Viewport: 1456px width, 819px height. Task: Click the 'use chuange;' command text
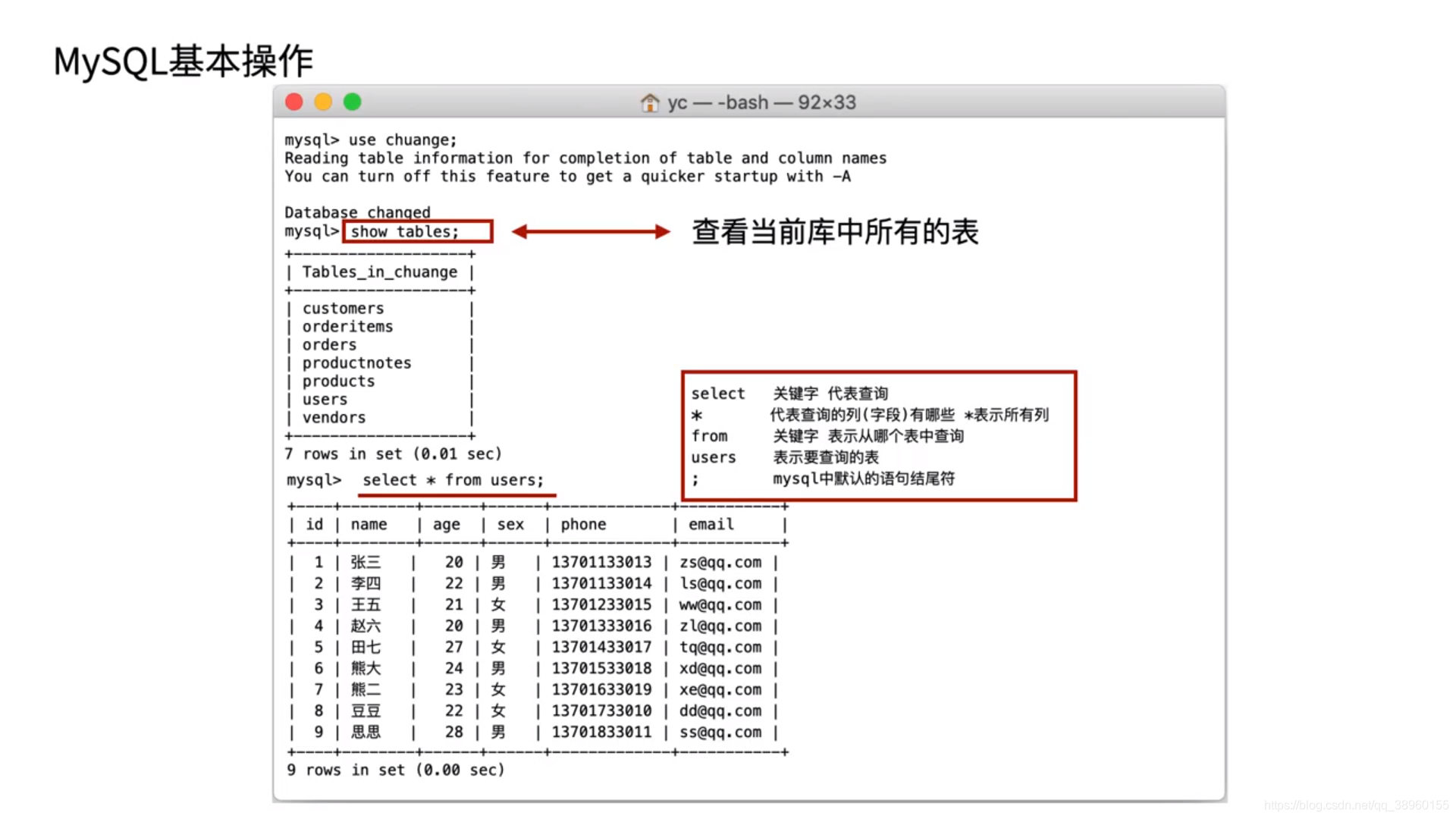pos(403,140)
